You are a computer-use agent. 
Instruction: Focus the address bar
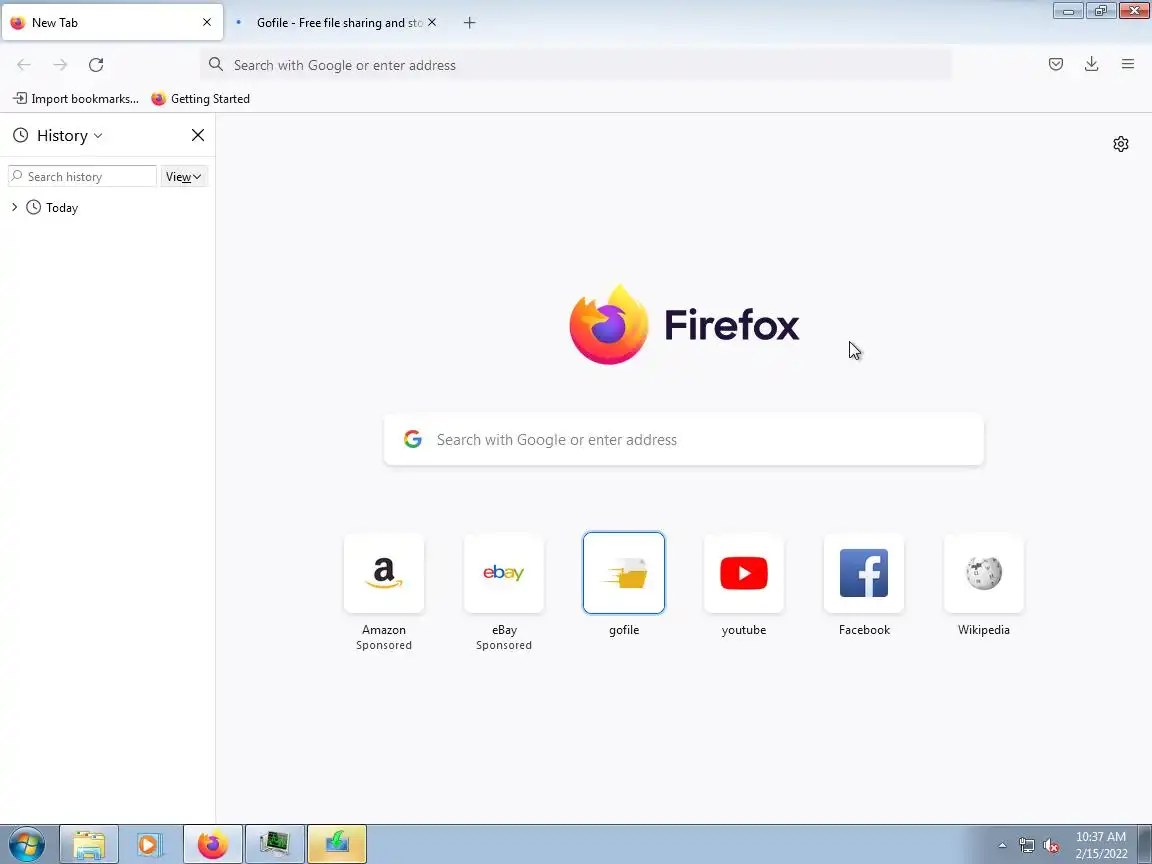pos(576,65)
